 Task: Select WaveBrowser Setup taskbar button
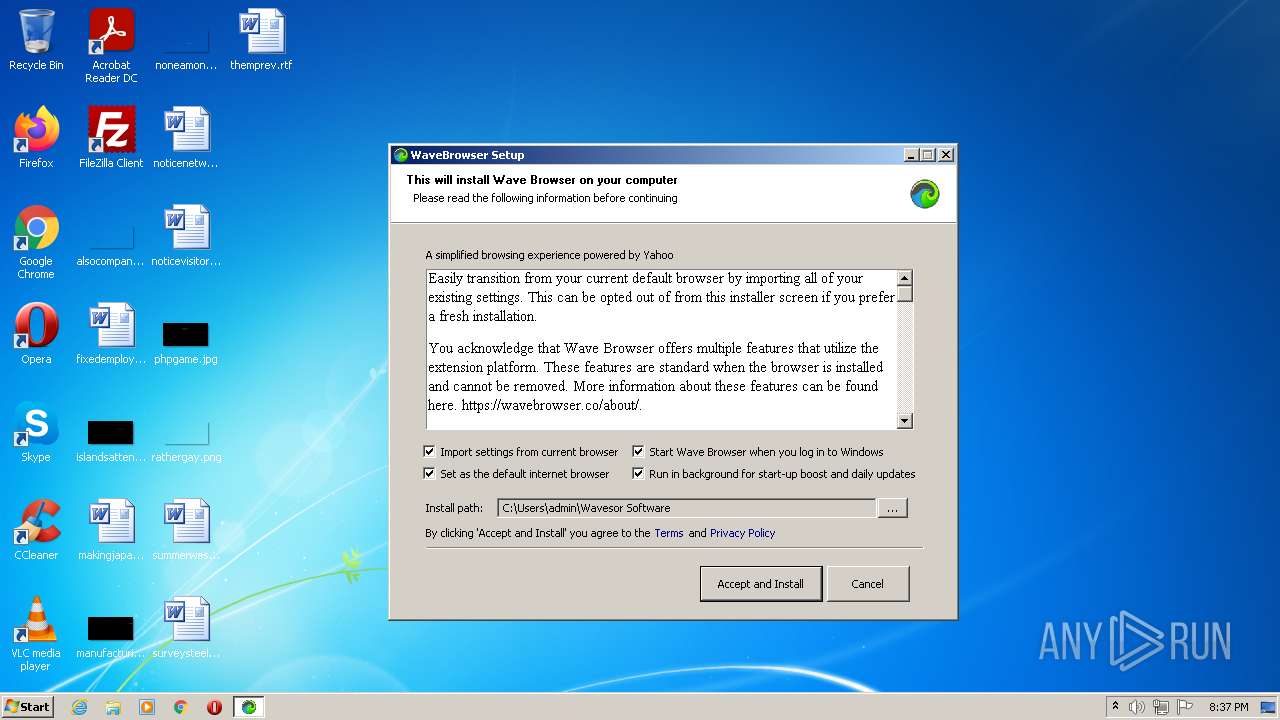[249, 707]
